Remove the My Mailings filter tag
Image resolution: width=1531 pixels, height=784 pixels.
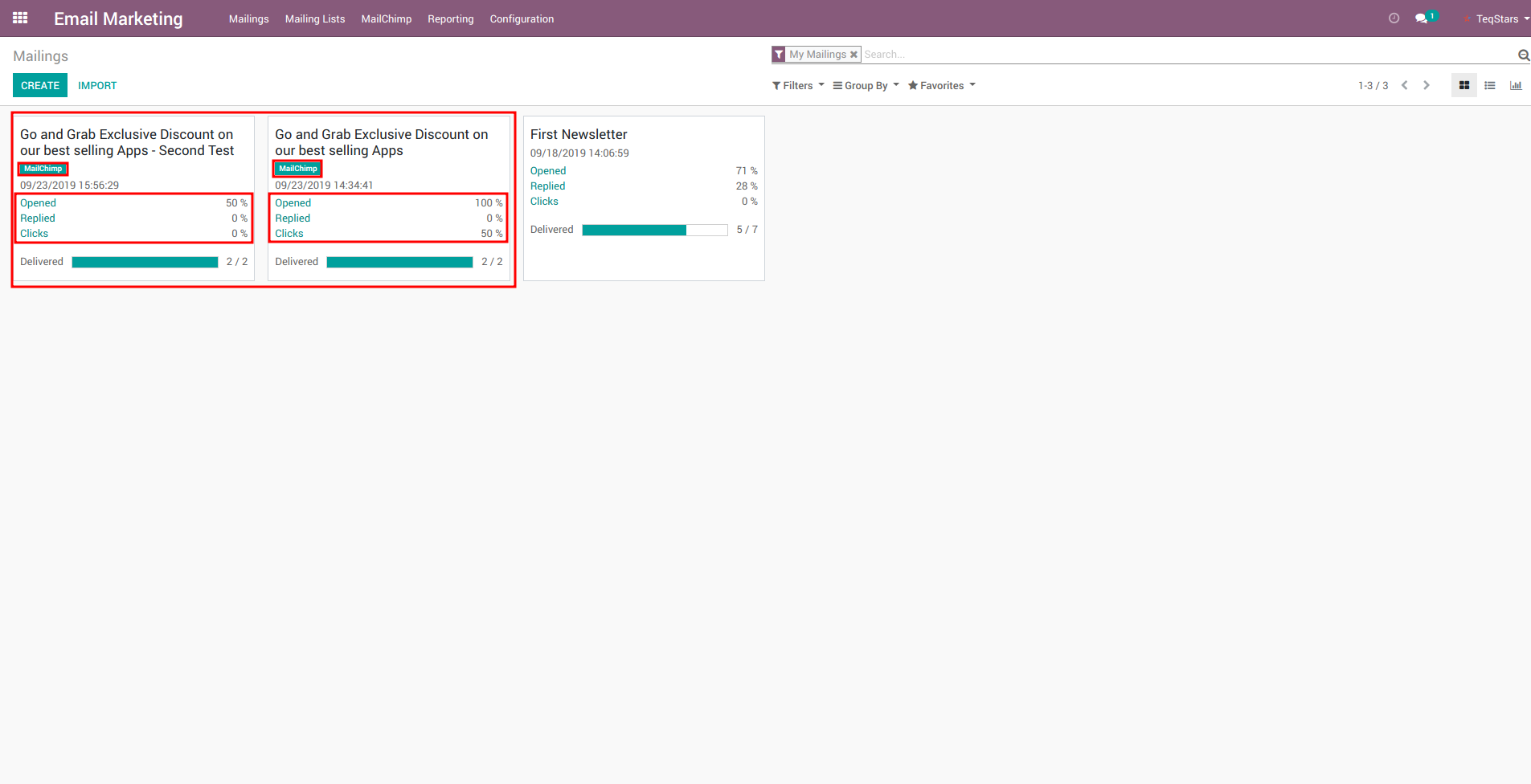pos(854,55)
